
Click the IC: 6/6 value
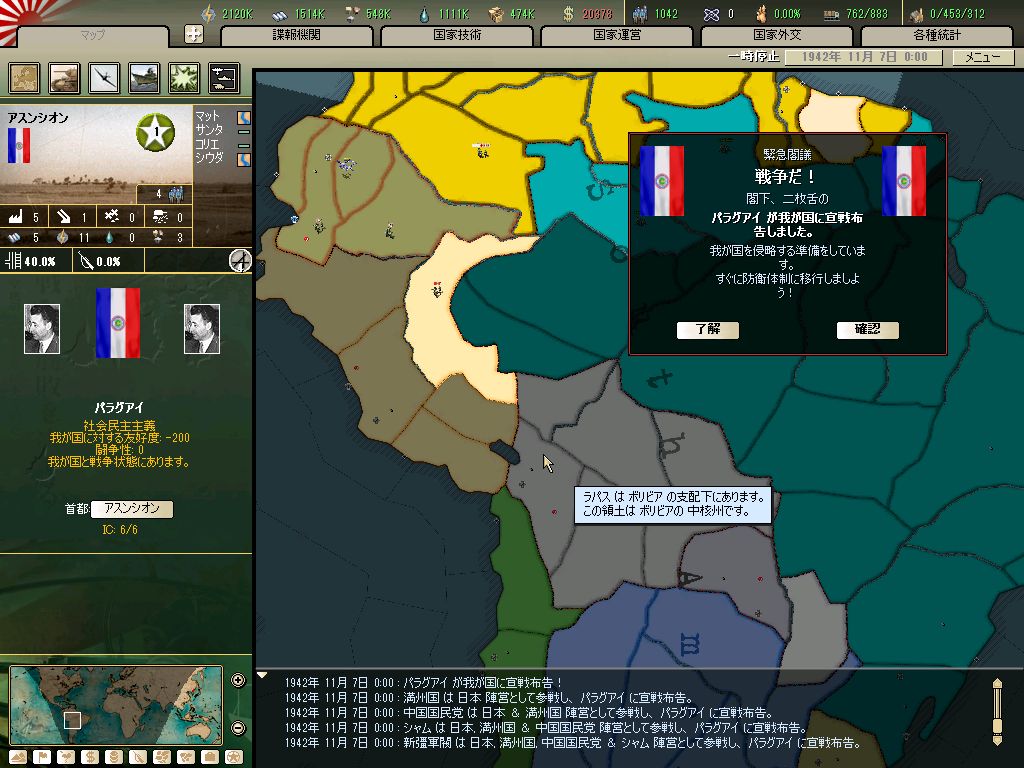120,530
